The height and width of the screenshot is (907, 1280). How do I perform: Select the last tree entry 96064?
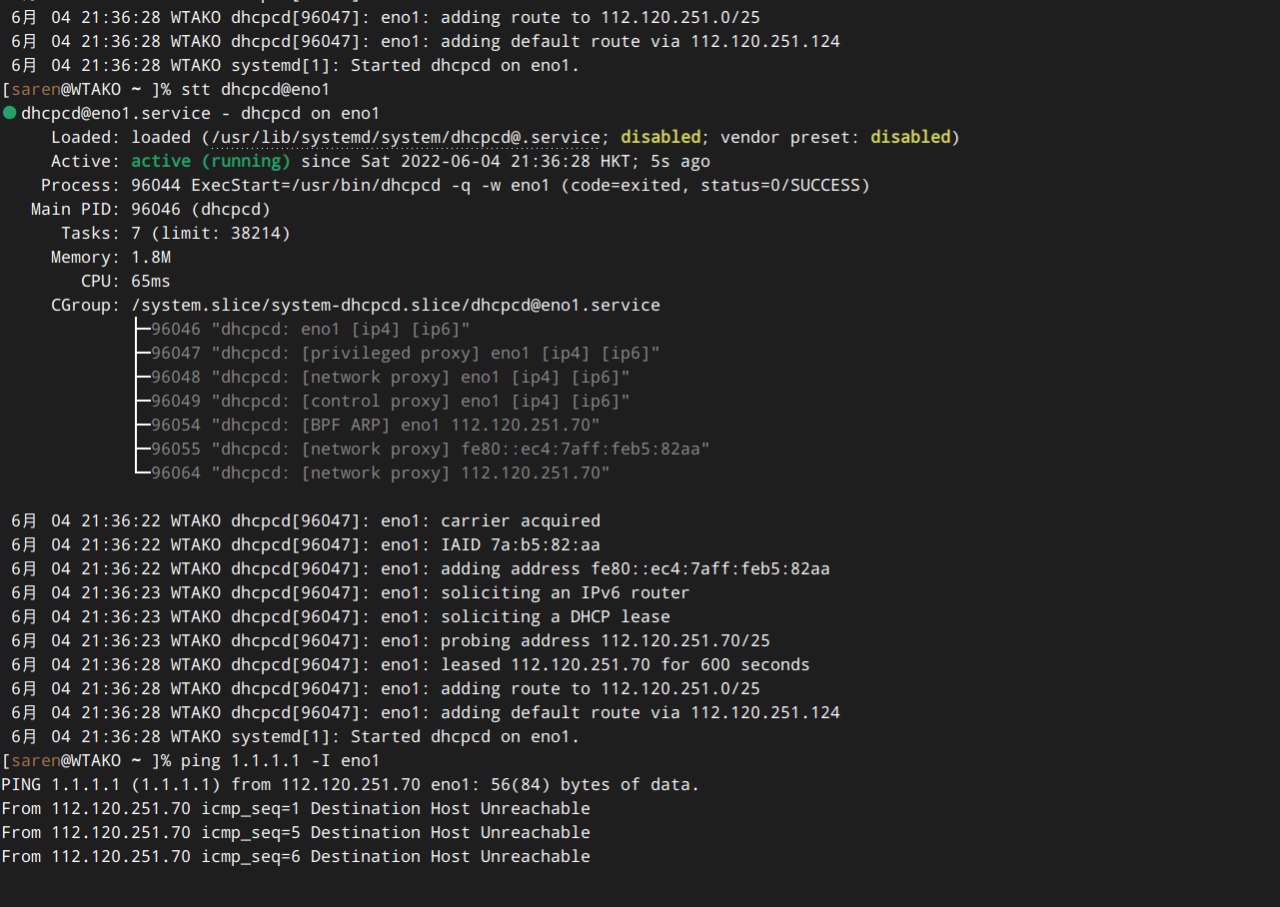[x=380, y=473]
